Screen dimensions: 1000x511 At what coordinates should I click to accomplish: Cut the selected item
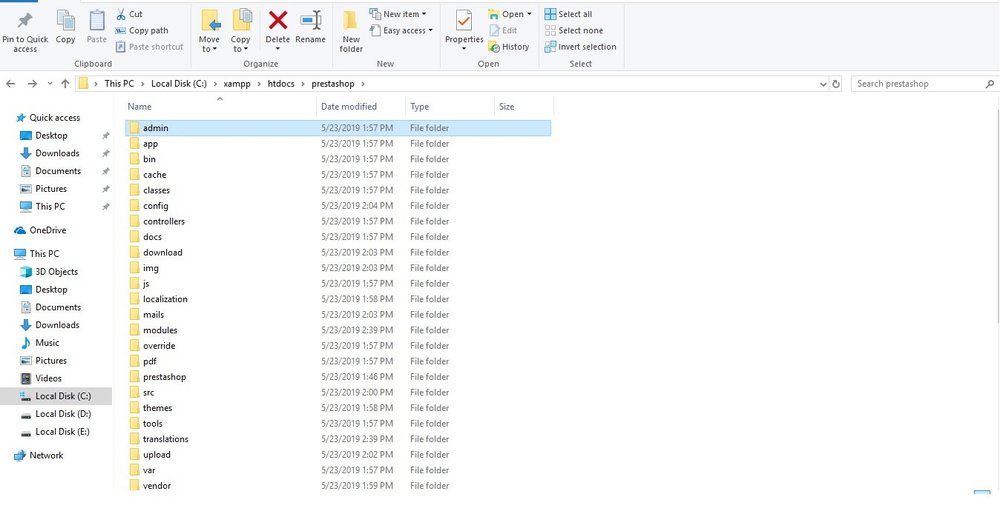click(129, 14)
